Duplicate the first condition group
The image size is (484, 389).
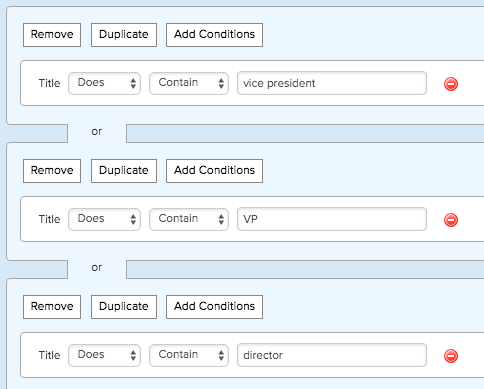pos(124,35)
